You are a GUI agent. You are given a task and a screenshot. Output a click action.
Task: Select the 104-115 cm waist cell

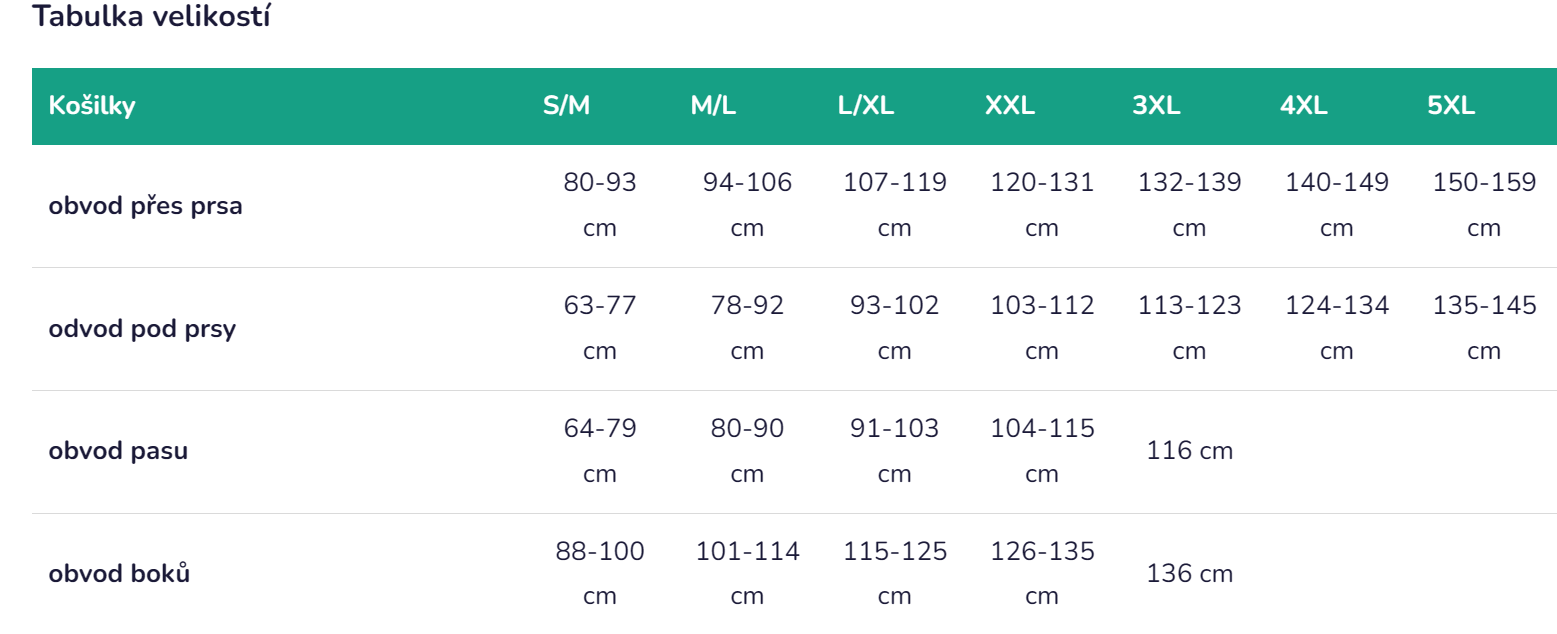[x=1042, y=450]
